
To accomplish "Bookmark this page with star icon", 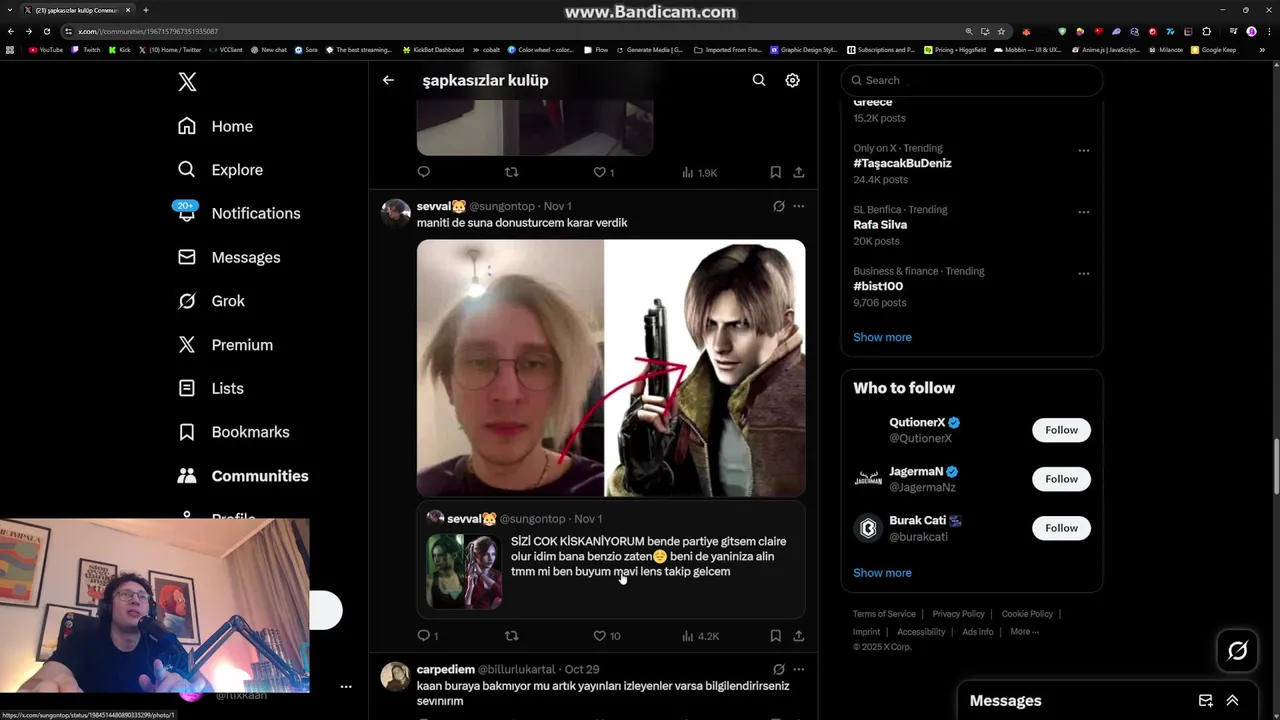I will click(x=1001, y=31).
